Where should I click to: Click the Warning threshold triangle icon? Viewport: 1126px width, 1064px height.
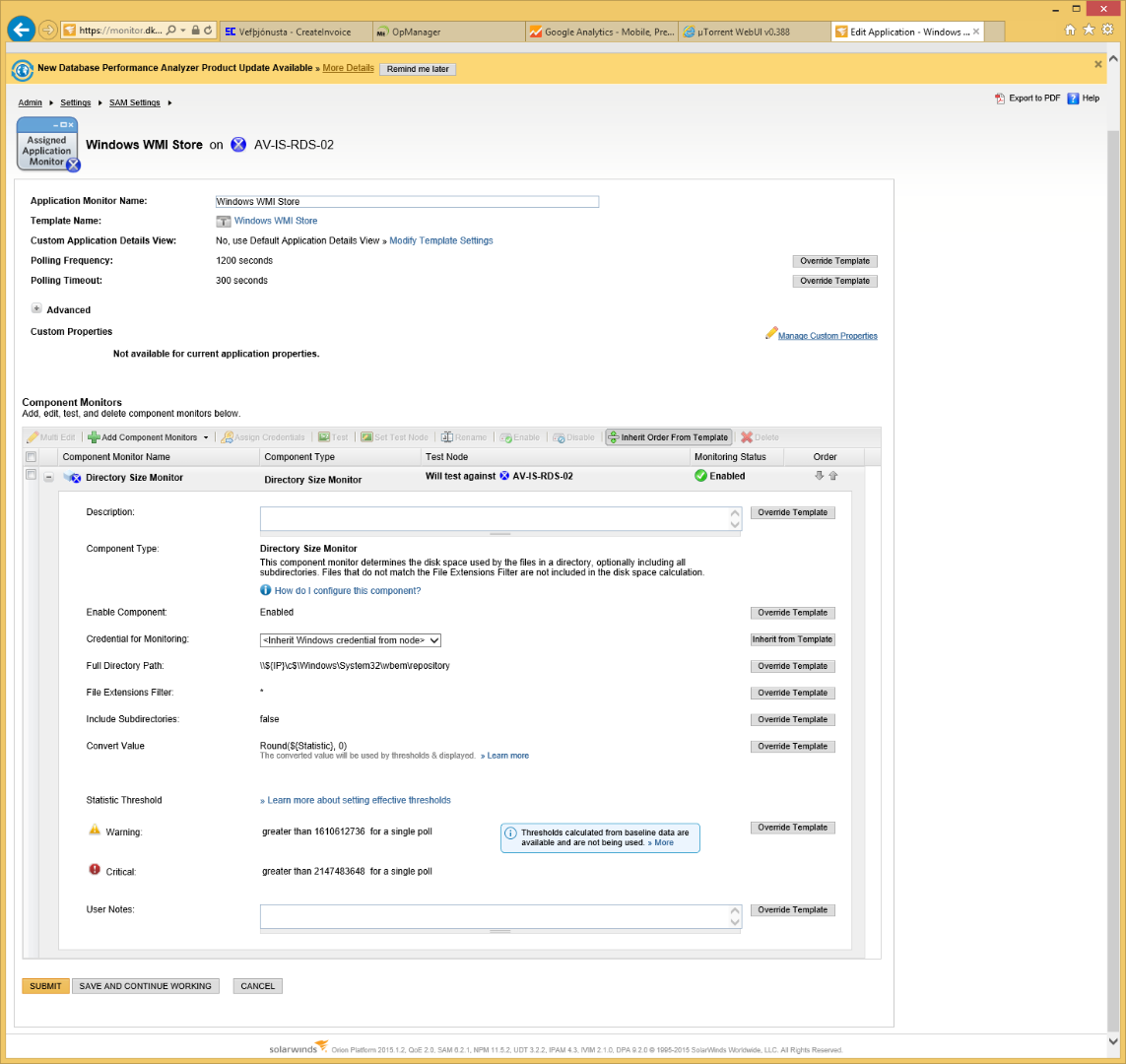tap(94, 830)
